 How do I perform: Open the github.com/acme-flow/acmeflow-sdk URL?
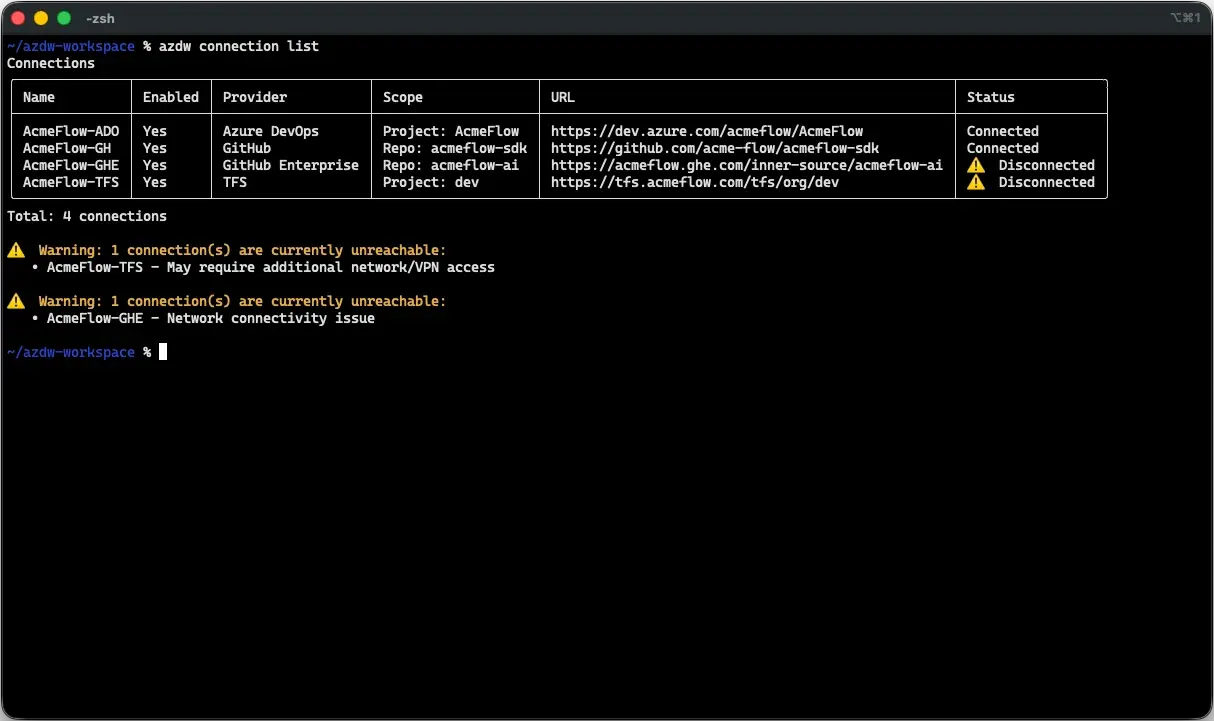pos(715,148)
